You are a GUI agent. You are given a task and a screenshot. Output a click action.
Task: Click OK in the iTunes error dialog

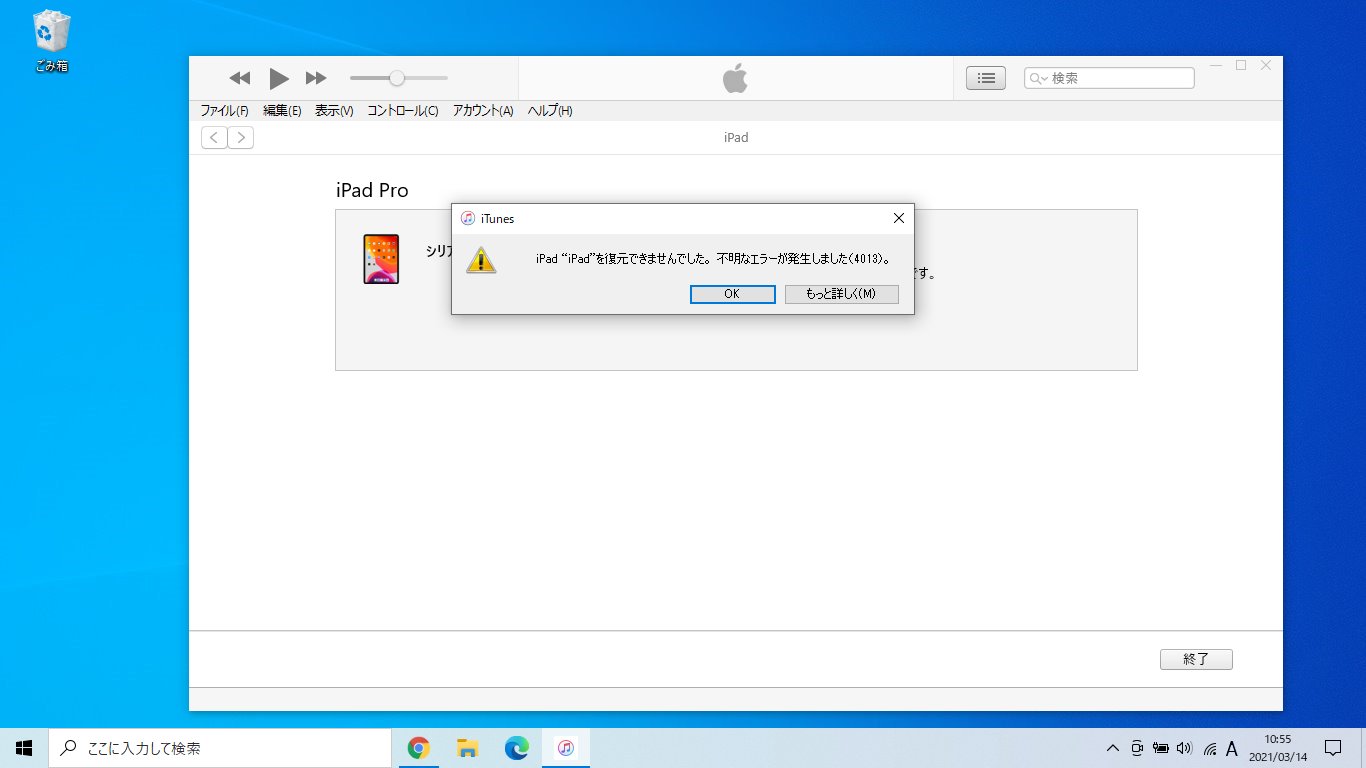tap(732, 294)
